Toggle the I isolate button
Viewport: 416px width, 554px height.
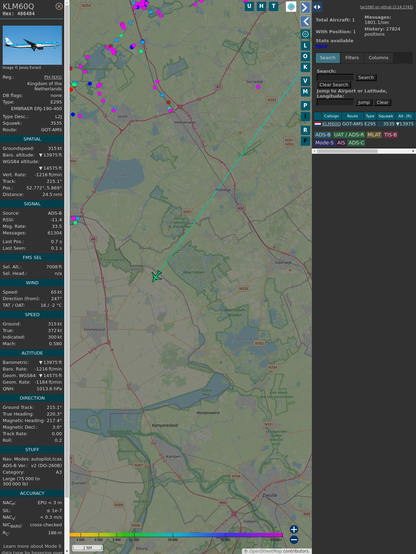pos(305,116)
